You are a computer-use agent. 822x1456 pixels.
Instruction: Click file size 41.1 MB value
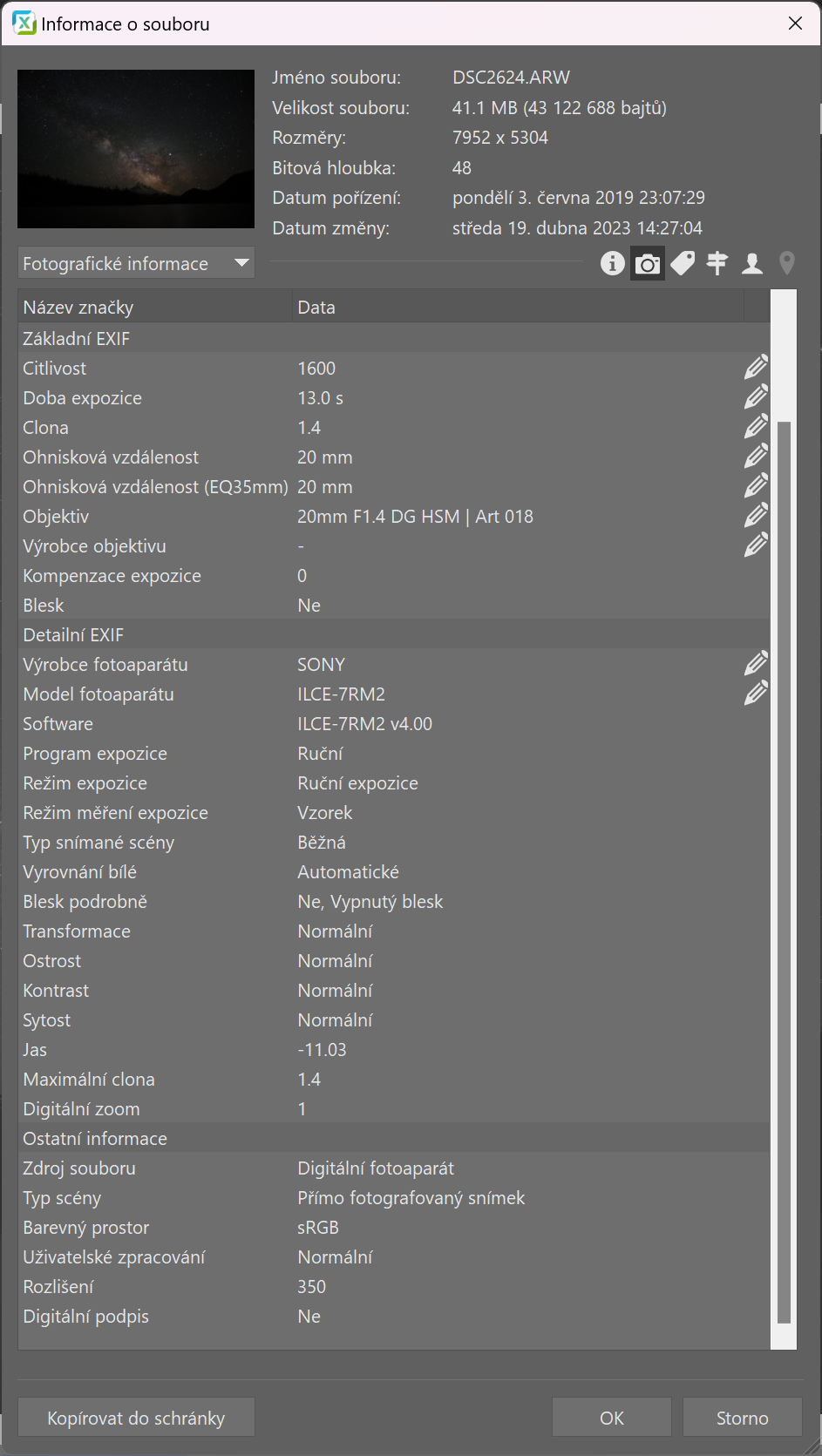[x=560, y=108]
